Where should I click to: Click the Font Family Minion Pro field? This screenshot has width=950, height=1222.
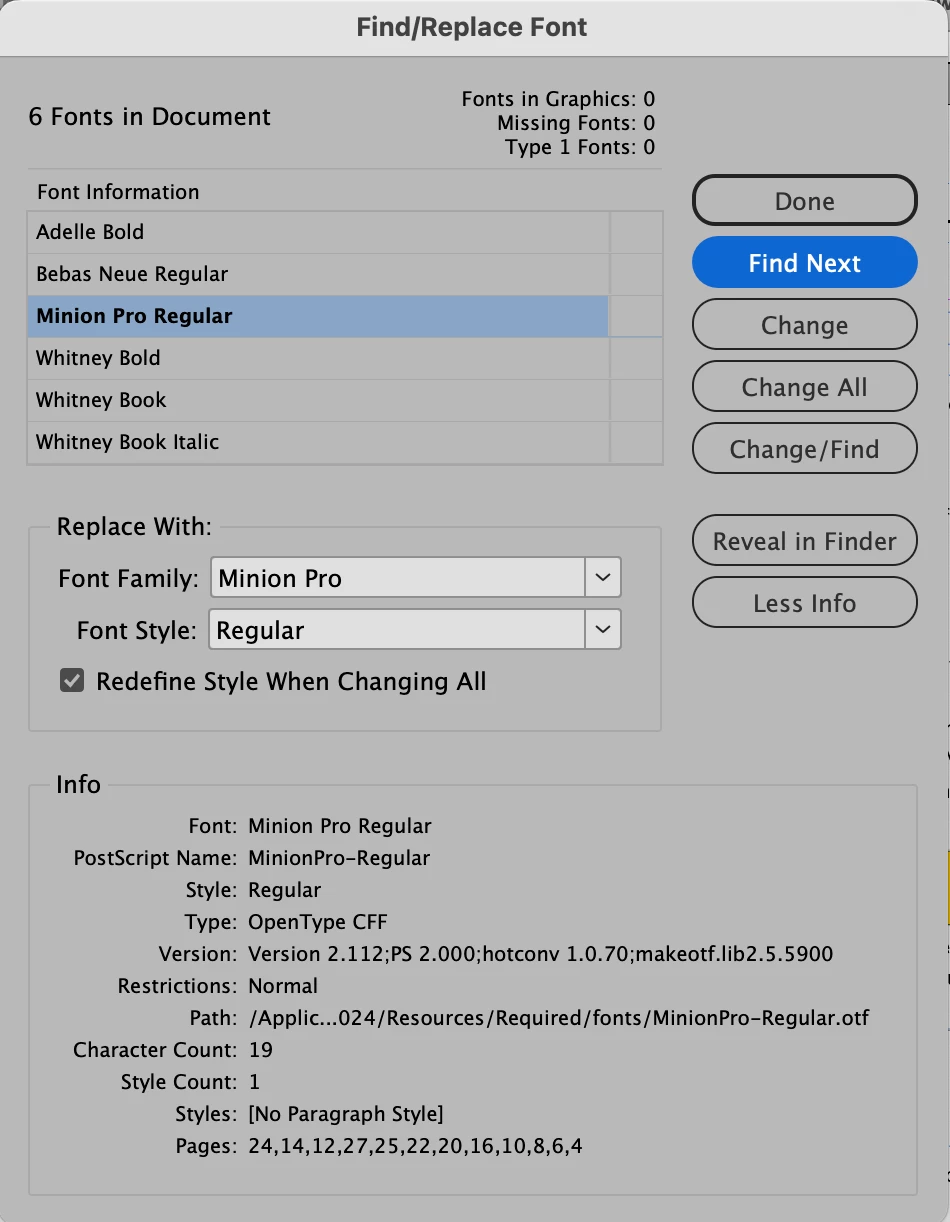pyautogui.click(x=398, y=578)
